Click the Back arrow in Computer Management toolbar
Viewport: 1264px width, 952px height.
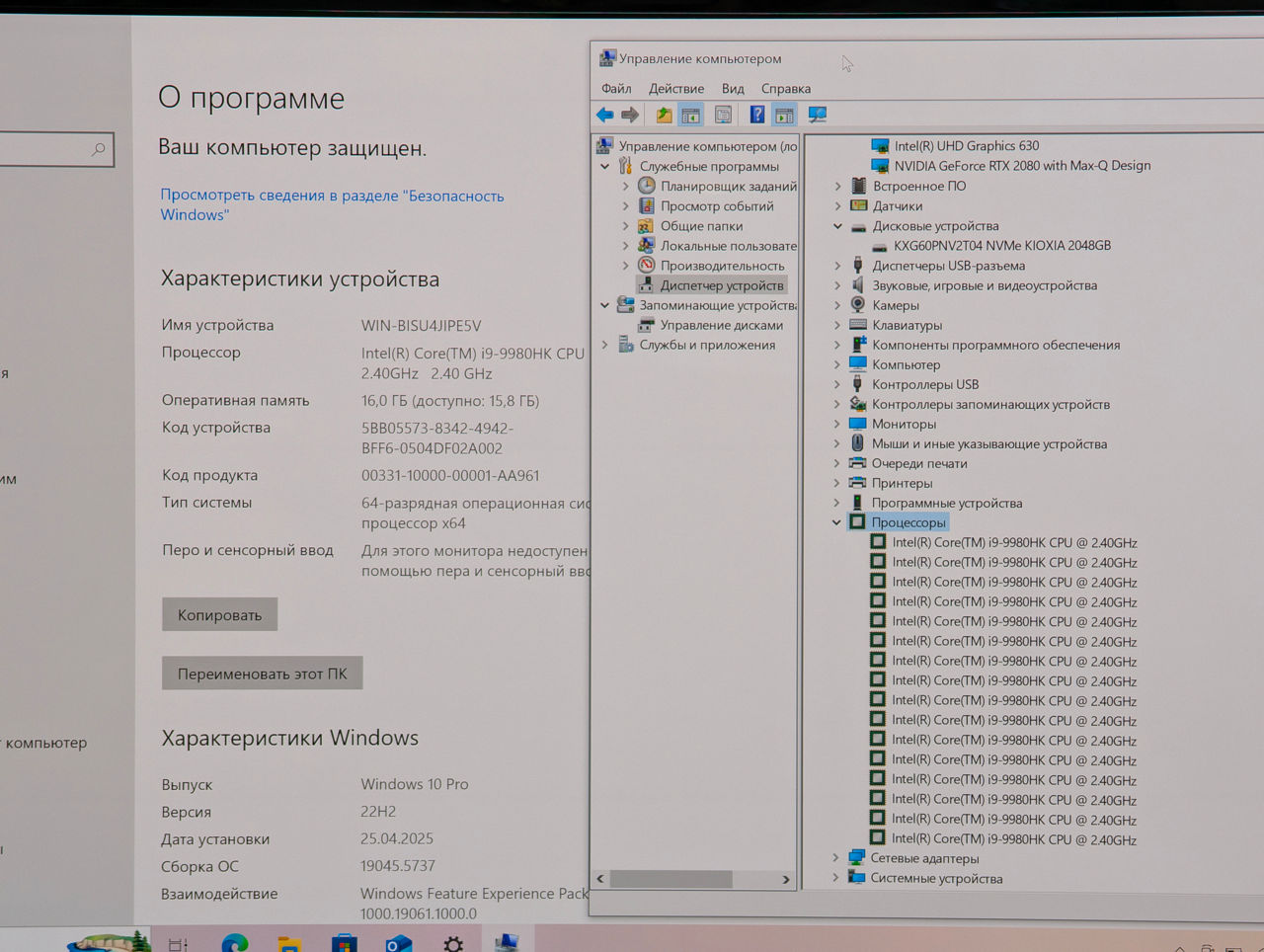[x=604, y=116]
